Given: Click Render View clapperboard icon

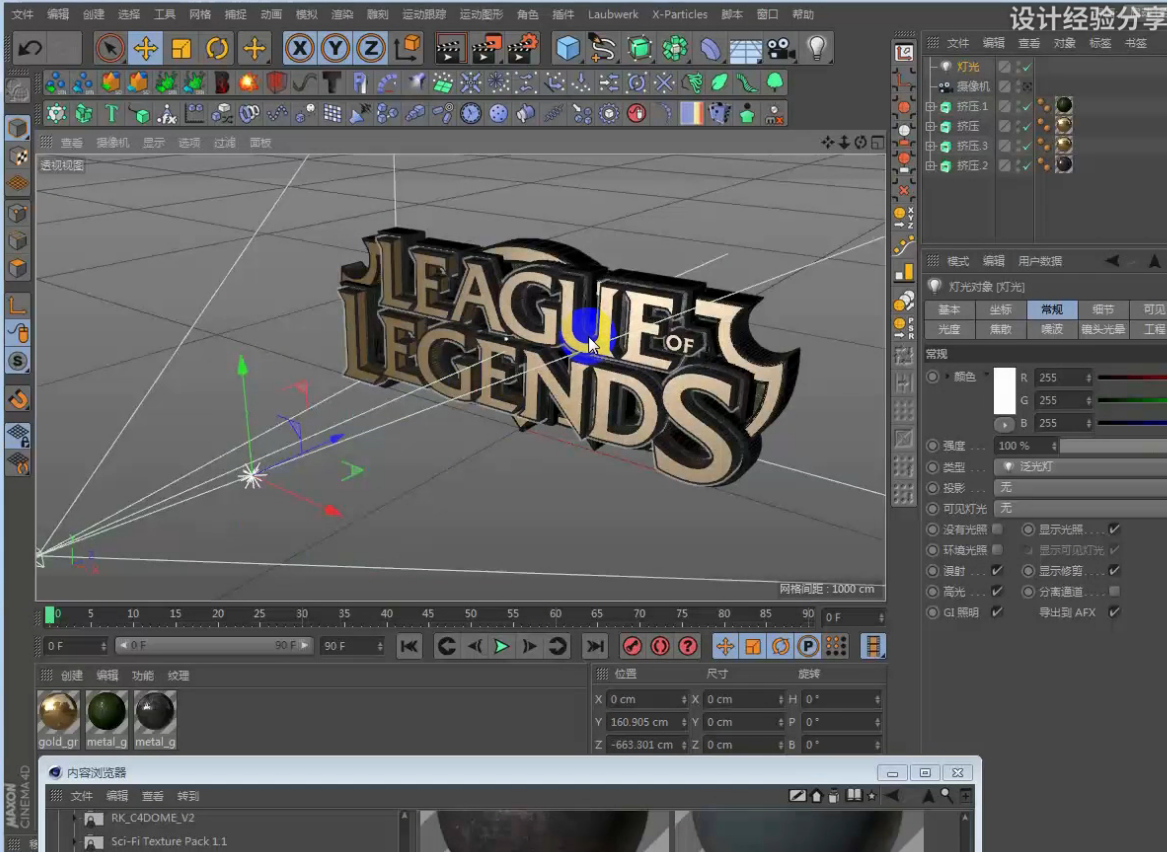Looking at the screenshot, I should point(450,48).
